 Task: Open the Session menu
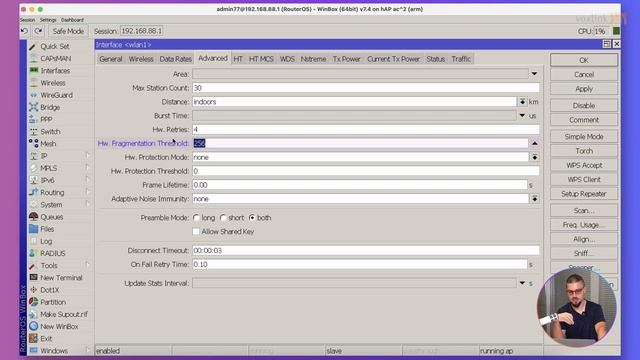click(x=27, y=20)
